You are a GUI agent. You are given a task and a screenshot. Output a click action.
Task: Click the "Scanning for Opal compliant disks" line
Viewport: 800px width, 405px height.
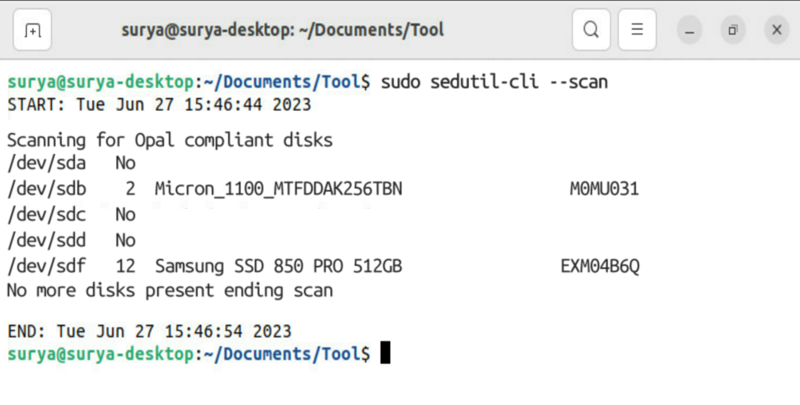point(170,140)
